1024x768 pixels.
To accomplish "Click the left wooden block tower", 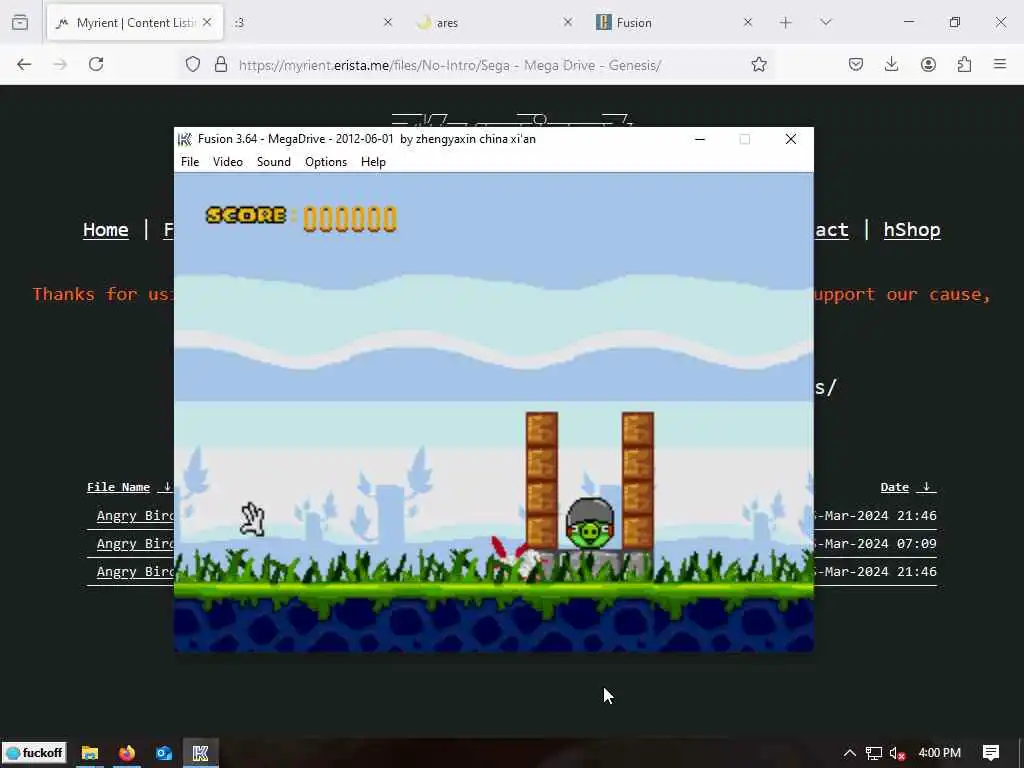I will click(x=542, y=480).
